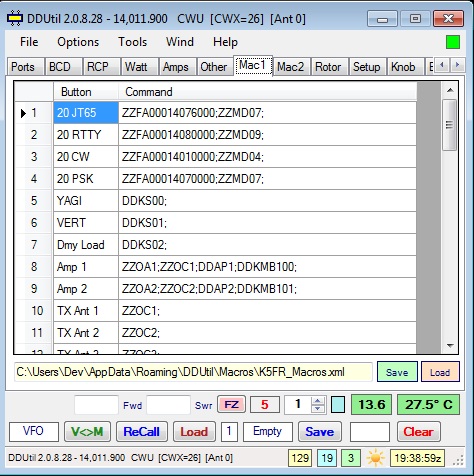This screenshot has width=474, height=476.
Task: Select the 20 RTTY button cell
Action: point(86,135)
